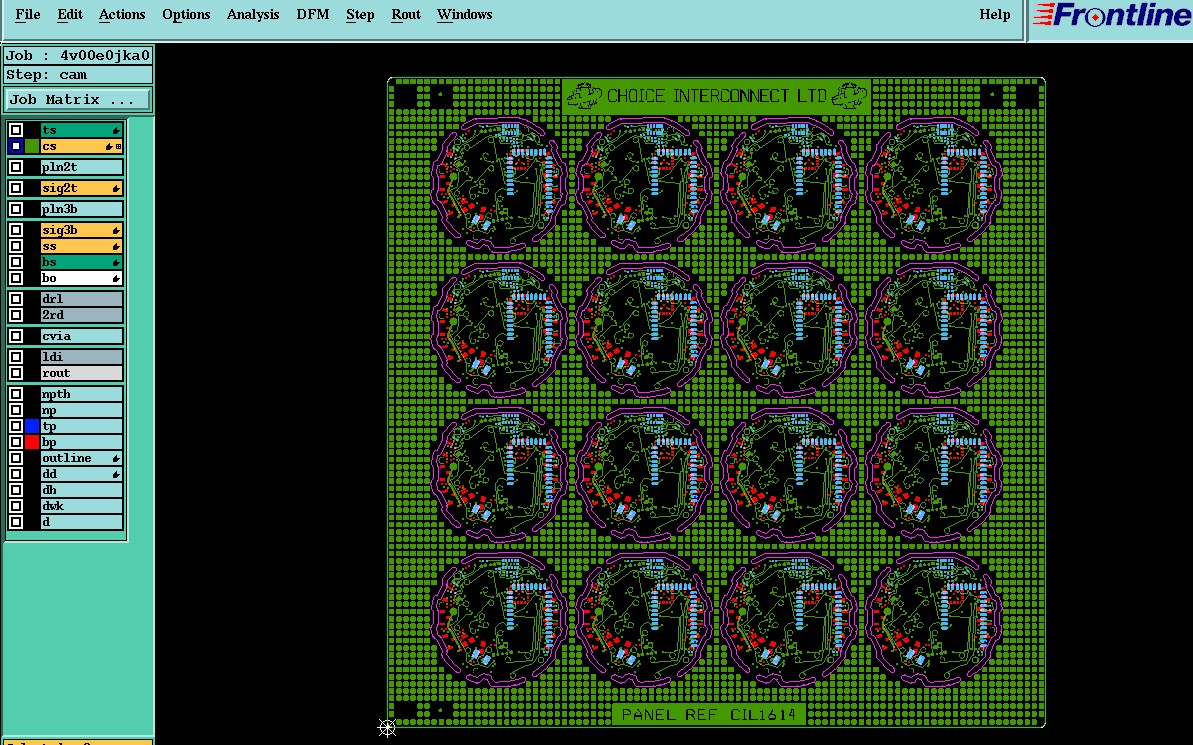Viewport: 1193px width, 745px height.
Task: Click the hand icon on the bo layer
Action: pos(116,278)
